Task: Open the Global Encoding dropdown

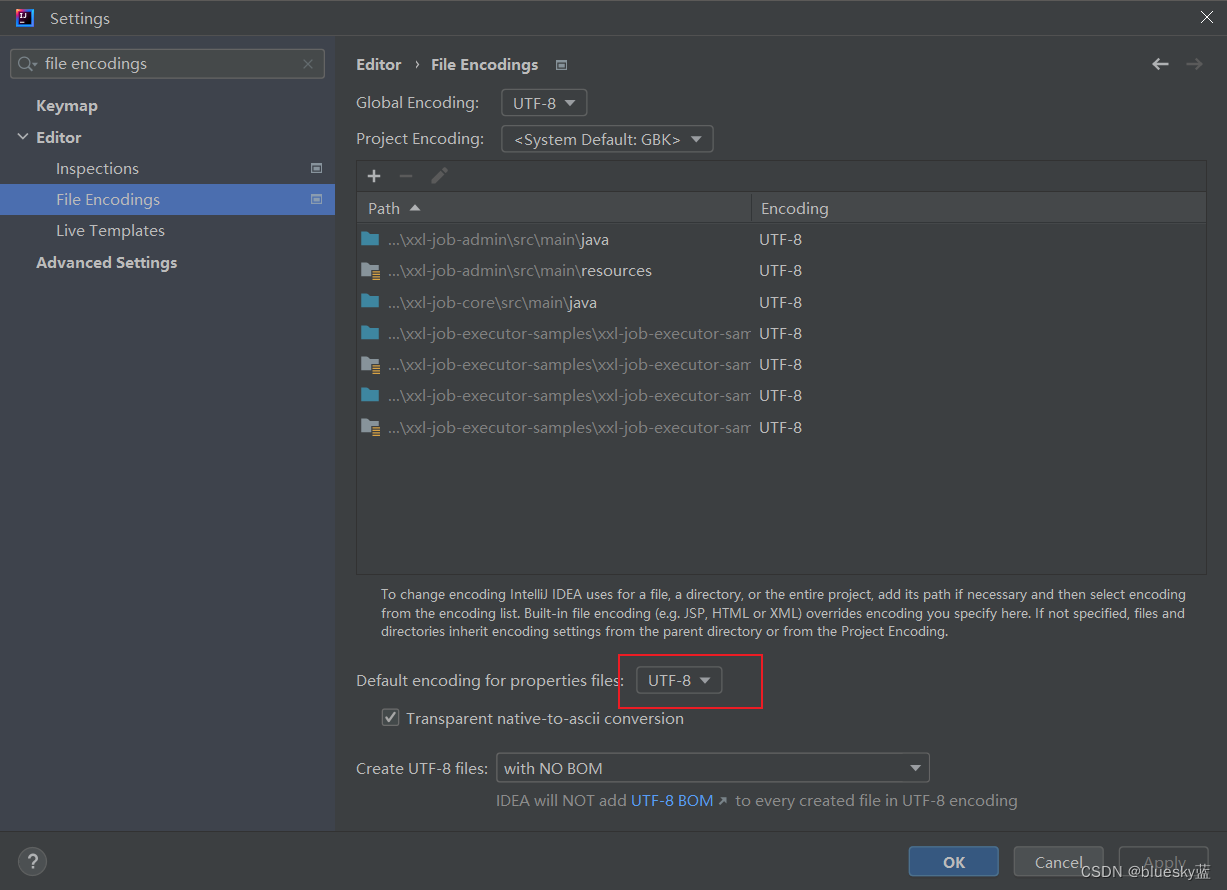Action: pyautogui.click(x=544, y=103)
